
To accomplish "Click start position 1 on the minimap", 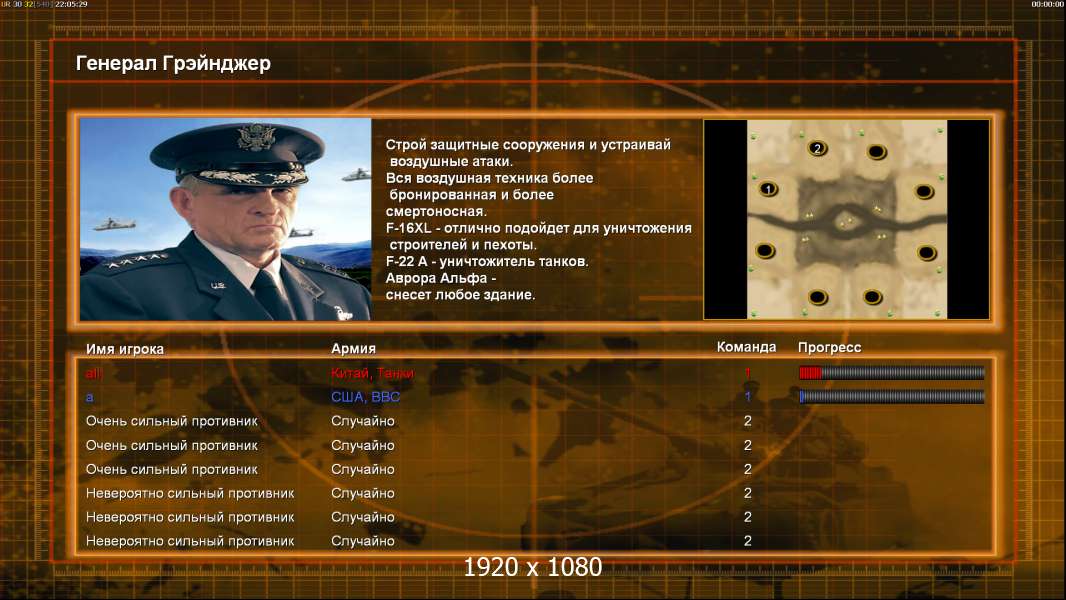I will coord(768,189).
